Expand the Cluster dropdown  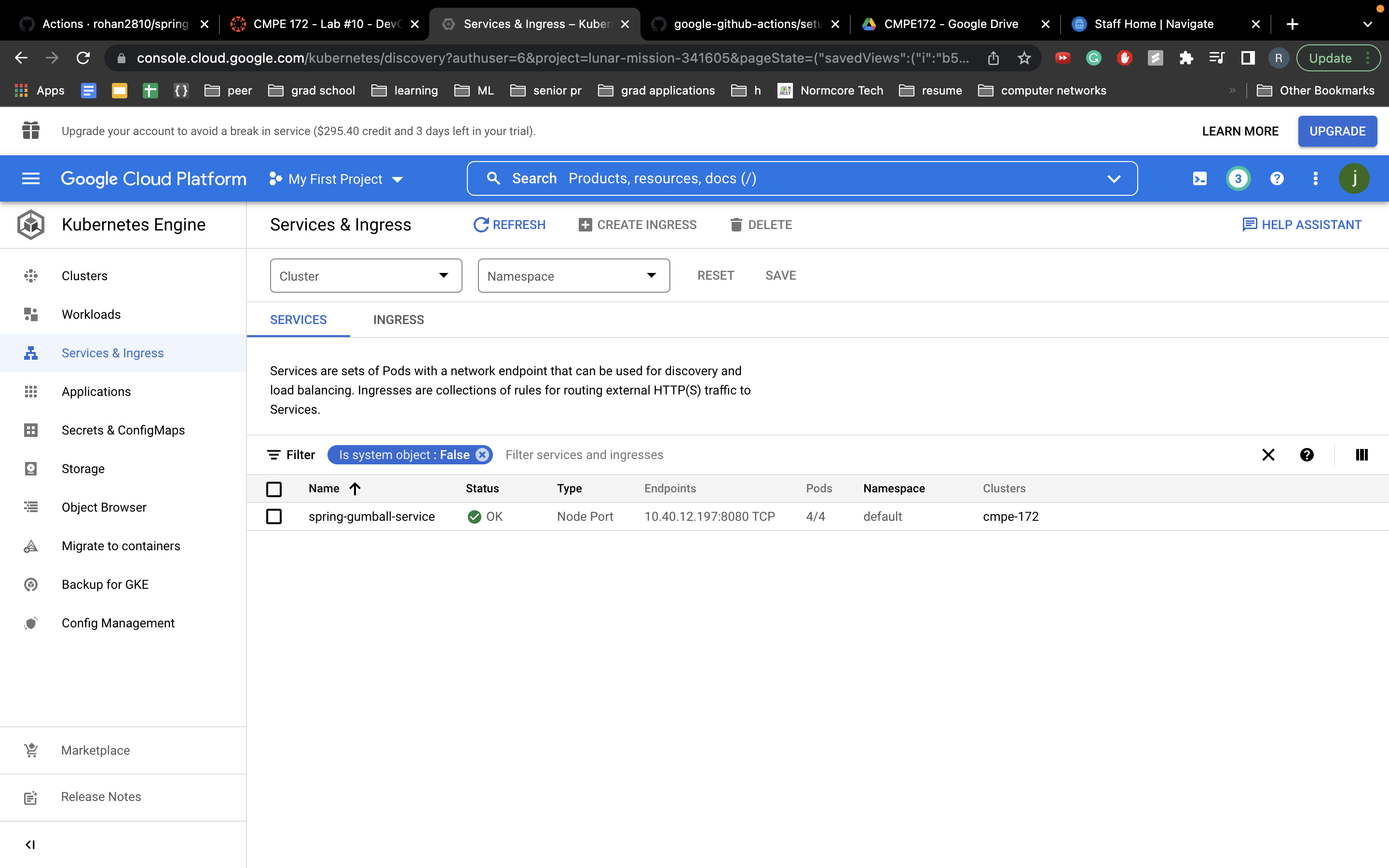tap(366, 275)
